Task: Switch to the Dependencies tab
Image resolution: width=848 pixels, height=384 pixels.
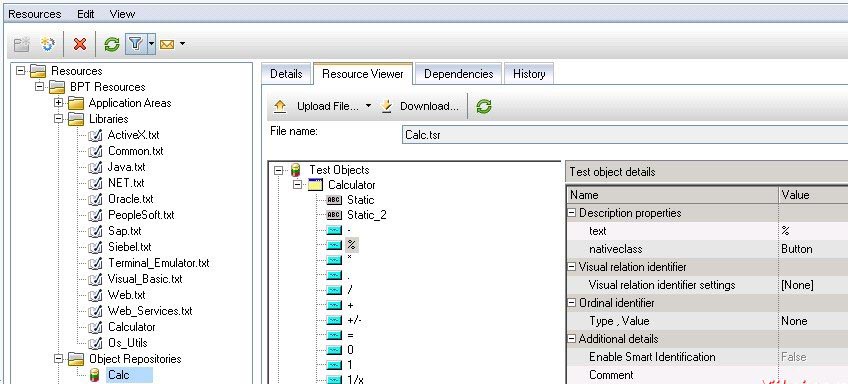Action: 458,74
